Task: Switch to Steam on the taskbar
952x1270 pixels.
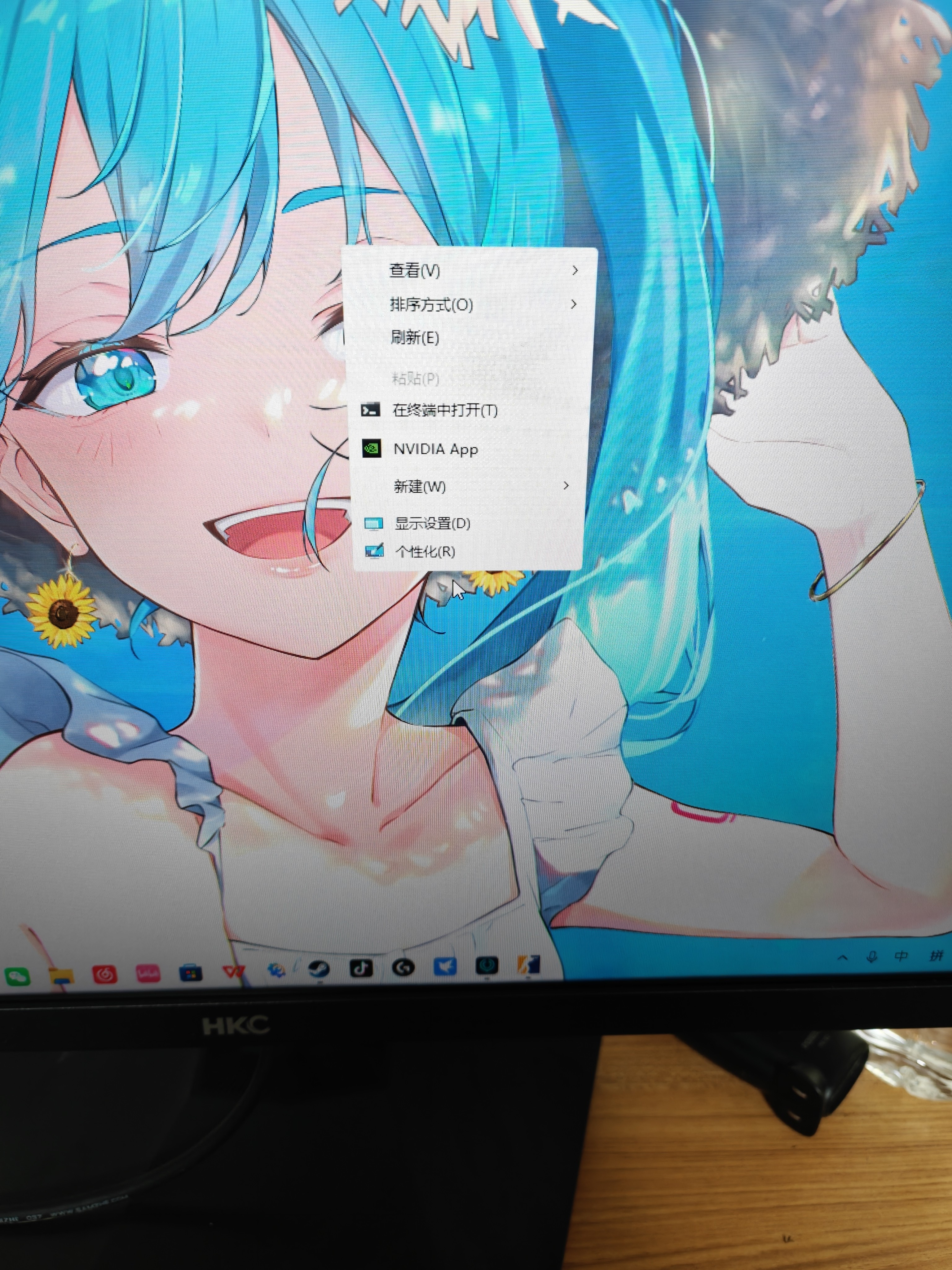Action: (x=319, y=969)
